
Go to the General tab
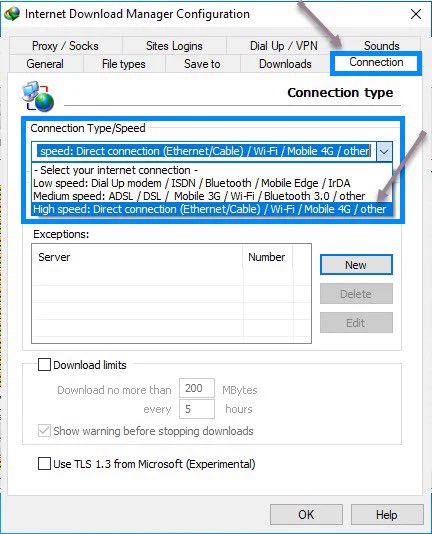coord(45,64)
